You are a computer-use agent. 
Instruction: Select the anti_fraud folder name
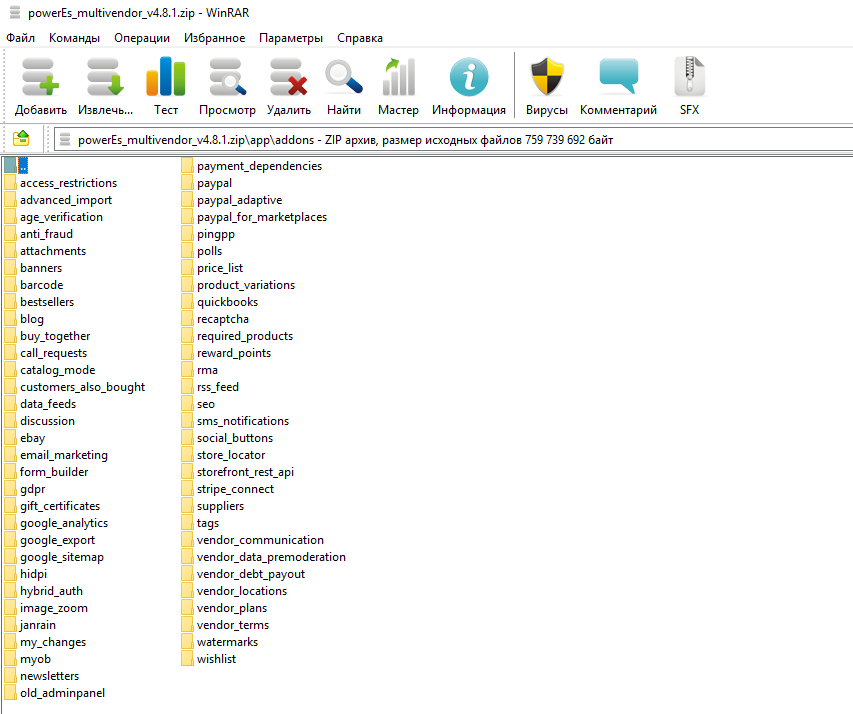(x=46, y=233)
